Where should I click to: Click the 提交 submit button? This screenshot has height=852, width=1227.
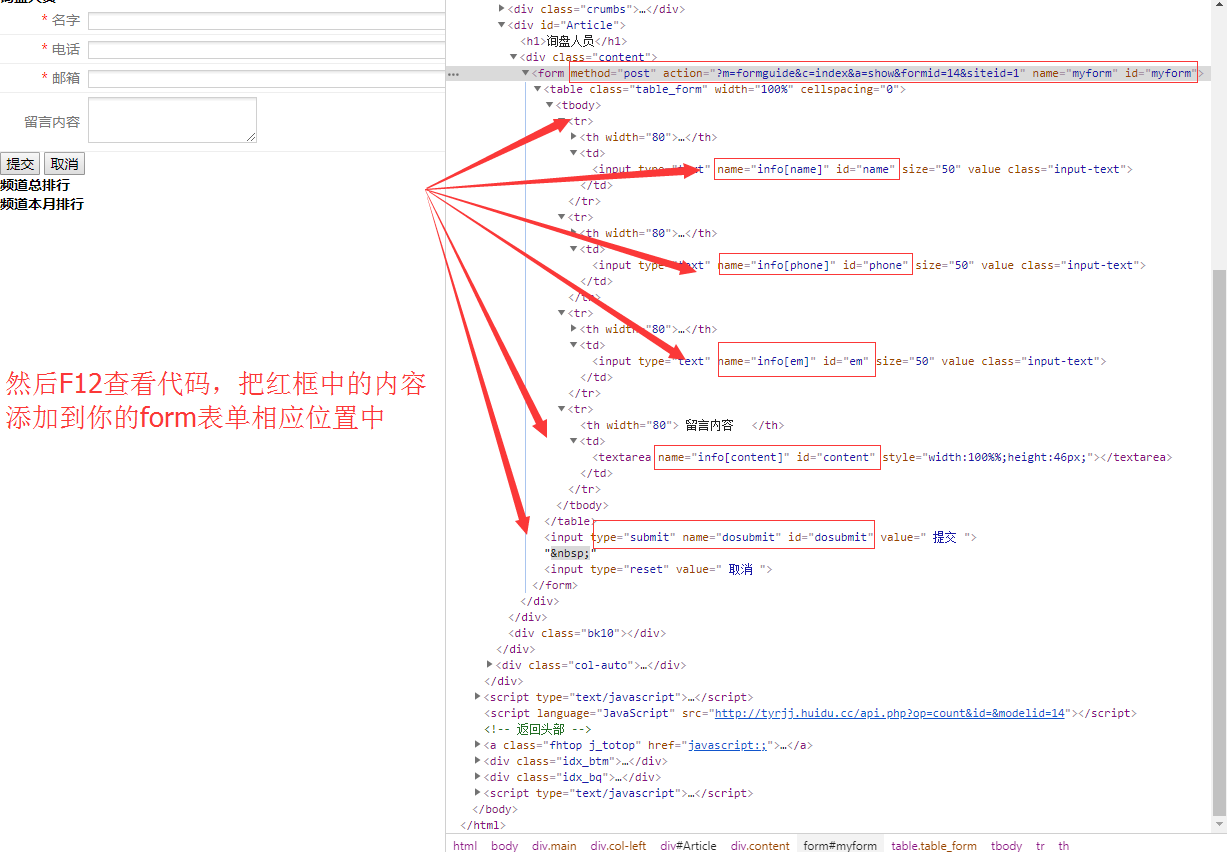pos(20,164)
